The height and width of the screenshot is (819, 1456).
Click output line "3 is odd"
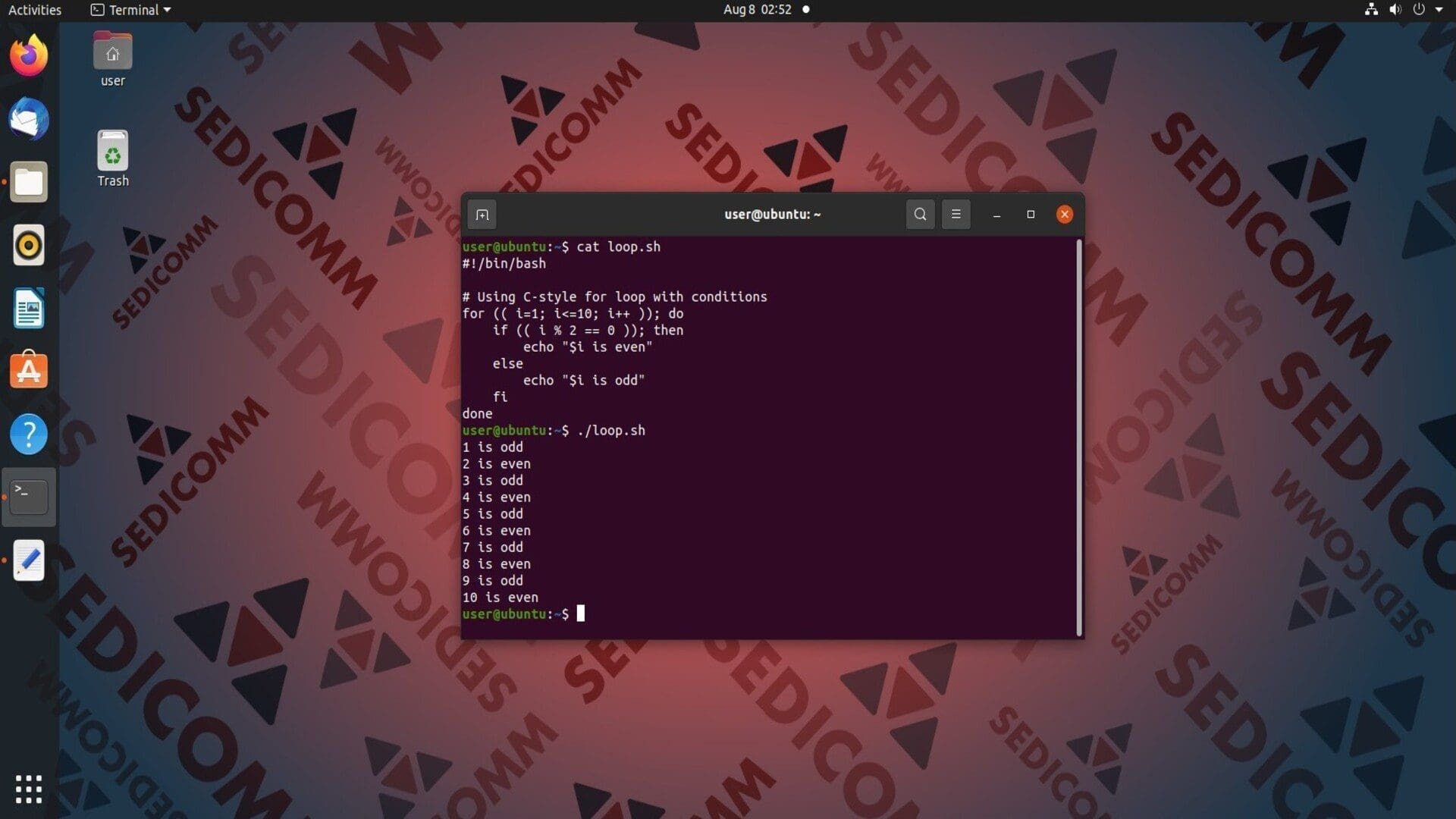[x=492, y=481]
